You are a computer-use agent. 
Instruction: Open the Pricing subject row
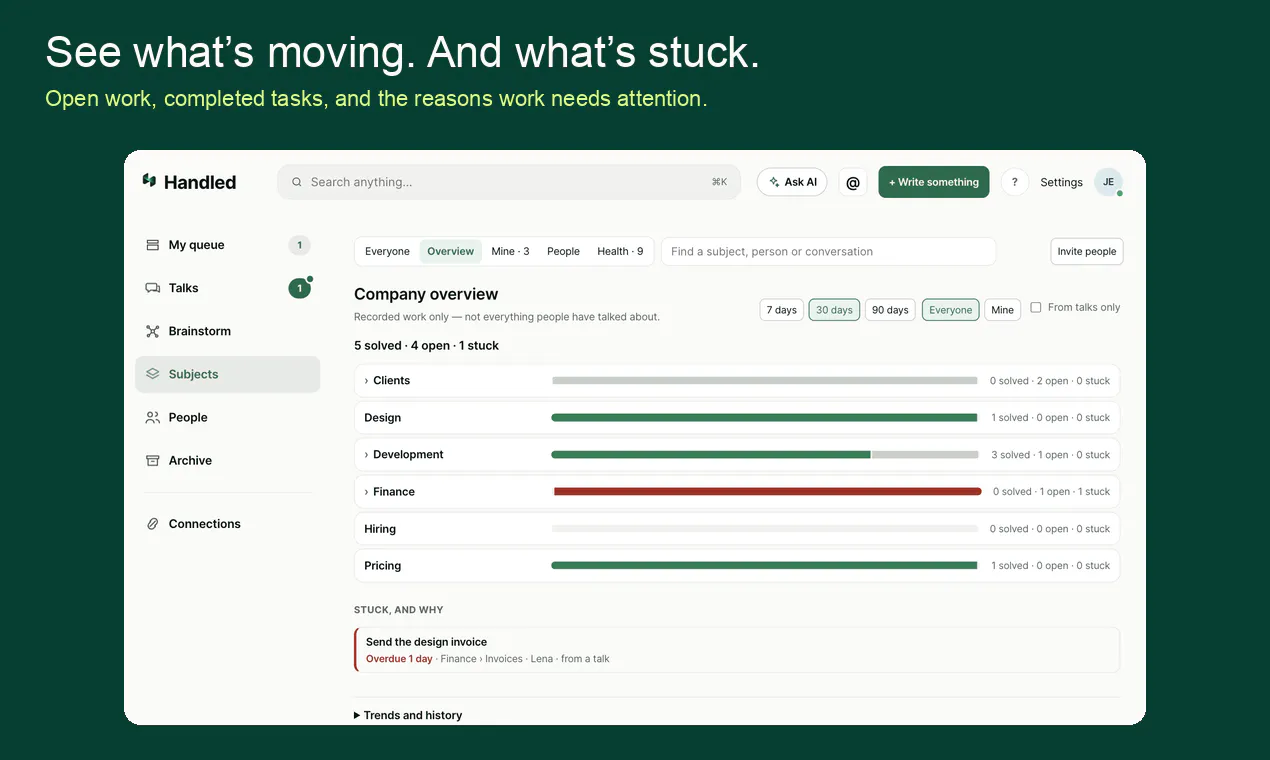(x=737, y=566)
